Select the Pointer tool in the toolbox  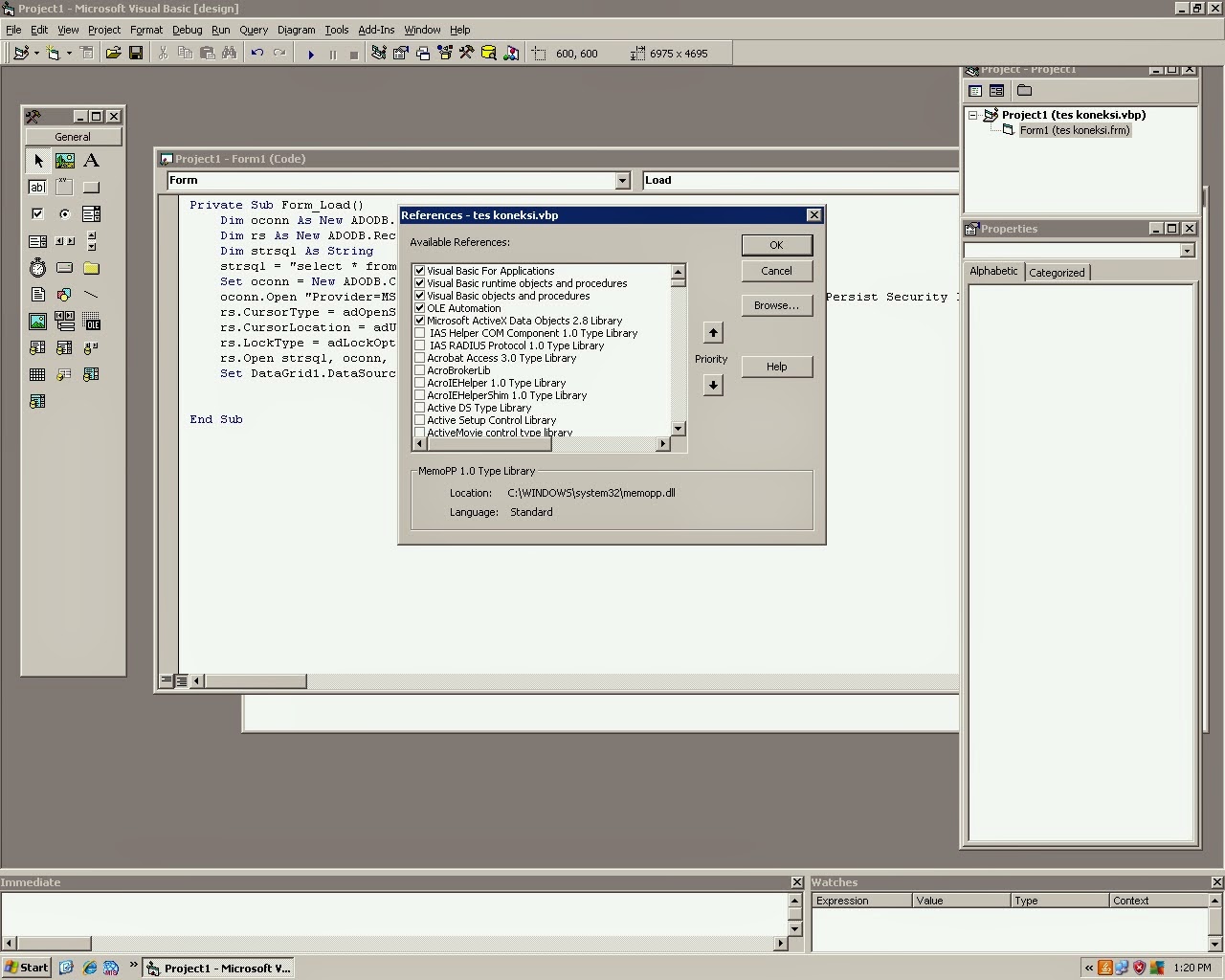37,161
